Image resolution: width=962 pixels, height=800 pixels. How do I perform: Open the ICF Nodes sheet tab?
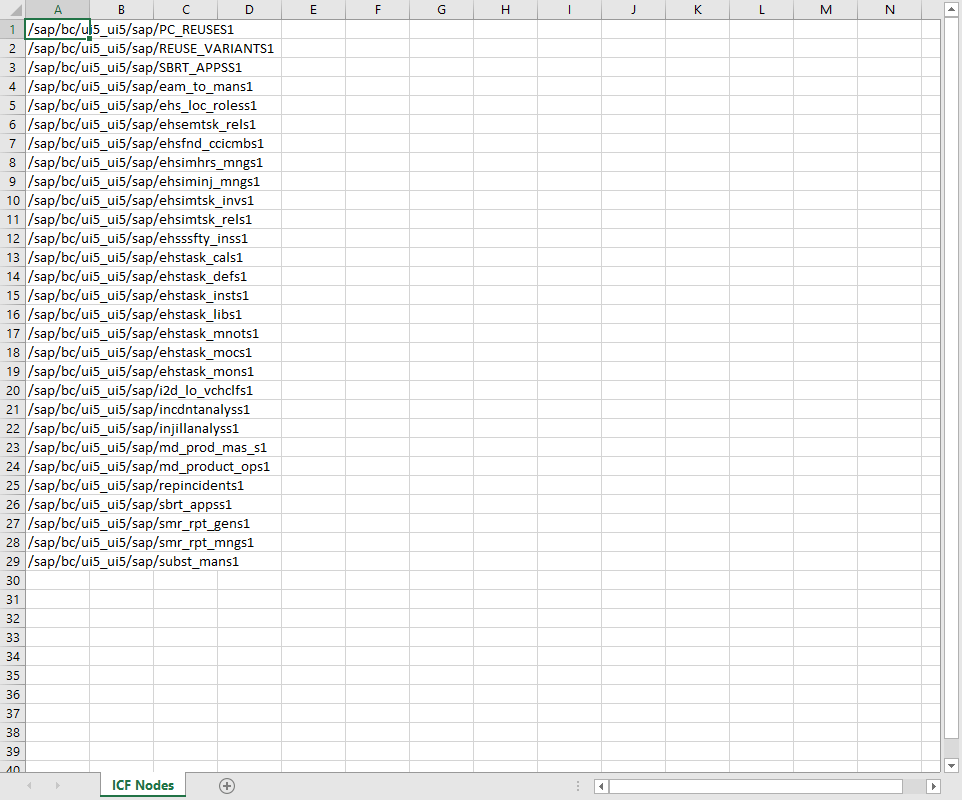tap(142, 785)
